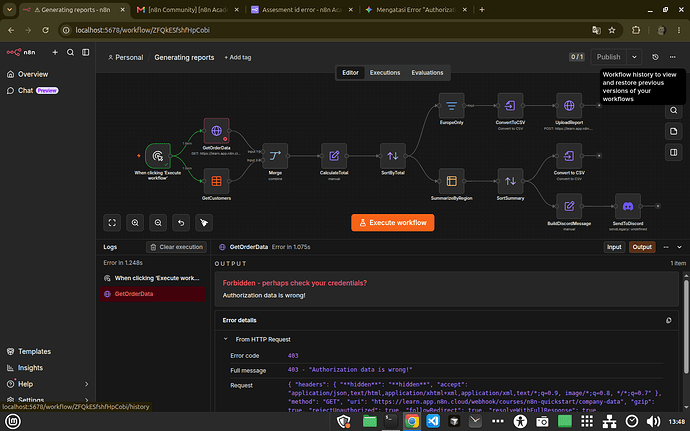Toggle the canvas side panel icon
The image size is (690, 431).
point(673,152)
